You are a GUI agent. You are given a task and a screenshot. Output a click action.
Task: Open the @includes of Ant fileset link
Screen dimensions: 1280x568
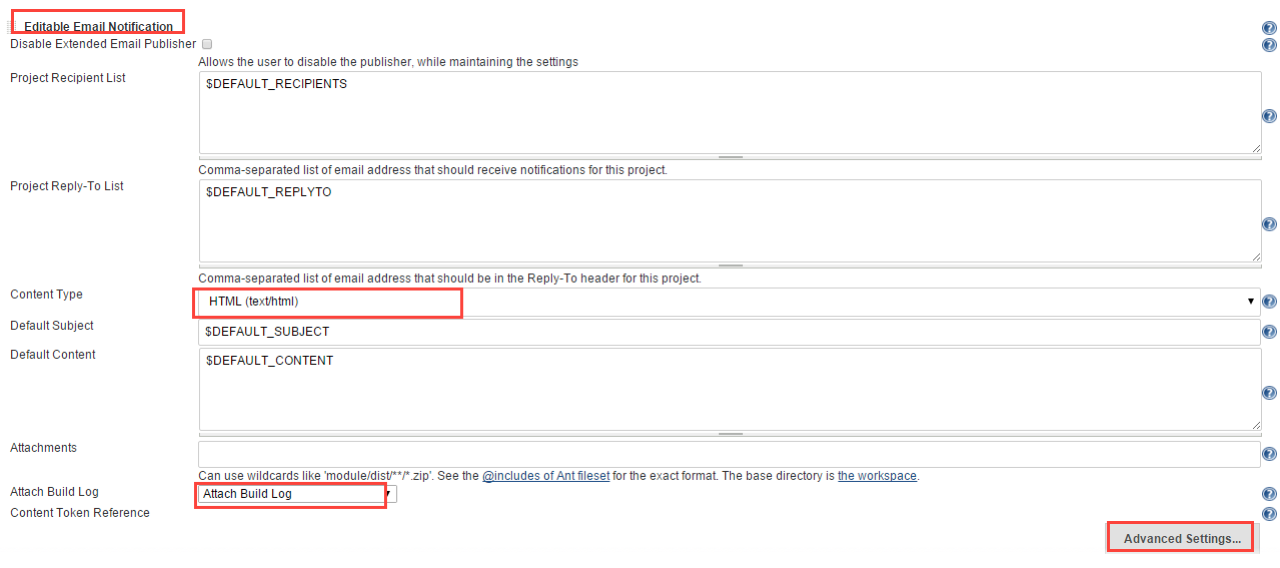(x=546, y=476)
